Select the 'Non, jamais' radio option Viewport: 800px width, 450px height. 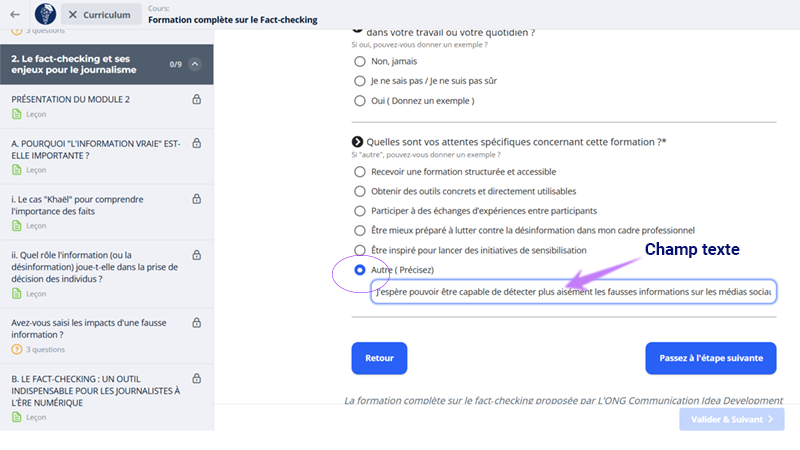360,61
